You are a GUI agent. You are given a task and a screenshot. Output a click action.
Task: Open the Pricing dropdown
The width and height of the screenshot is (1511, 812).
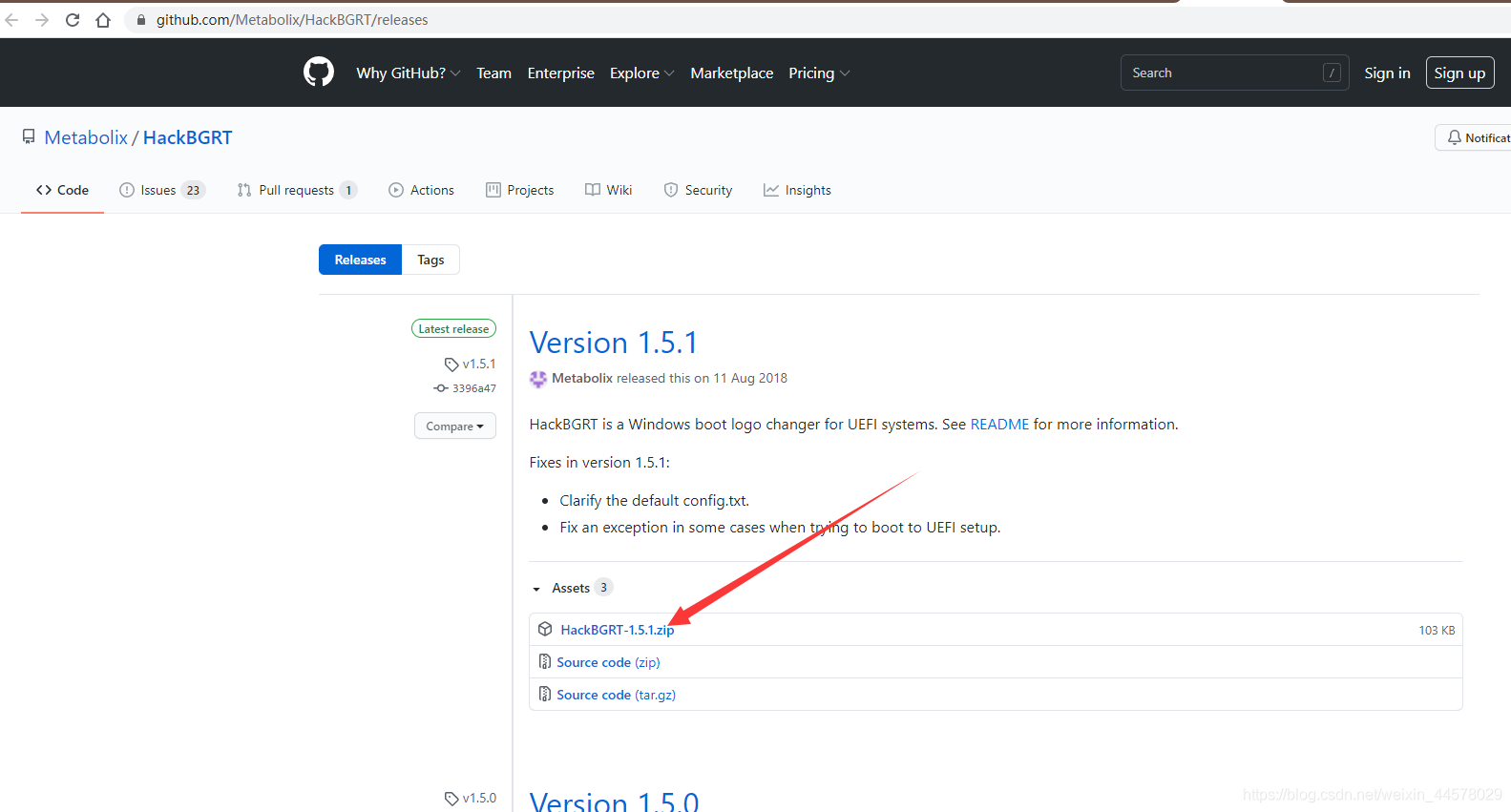819,73
